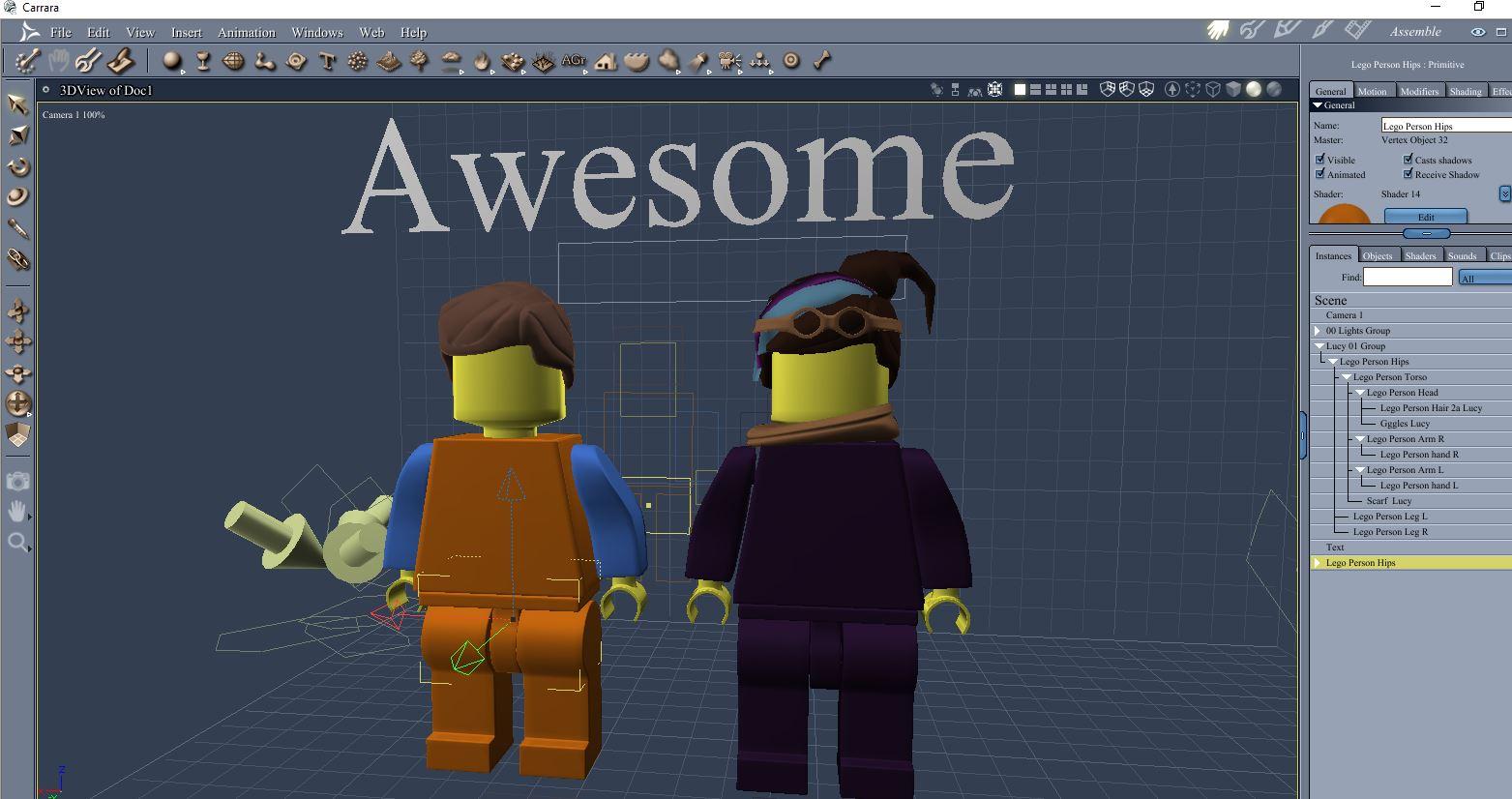Open the Render room film icon
Viewport: 1512px width, 799px height.
pyautogui.click(x=1357, y=31)
